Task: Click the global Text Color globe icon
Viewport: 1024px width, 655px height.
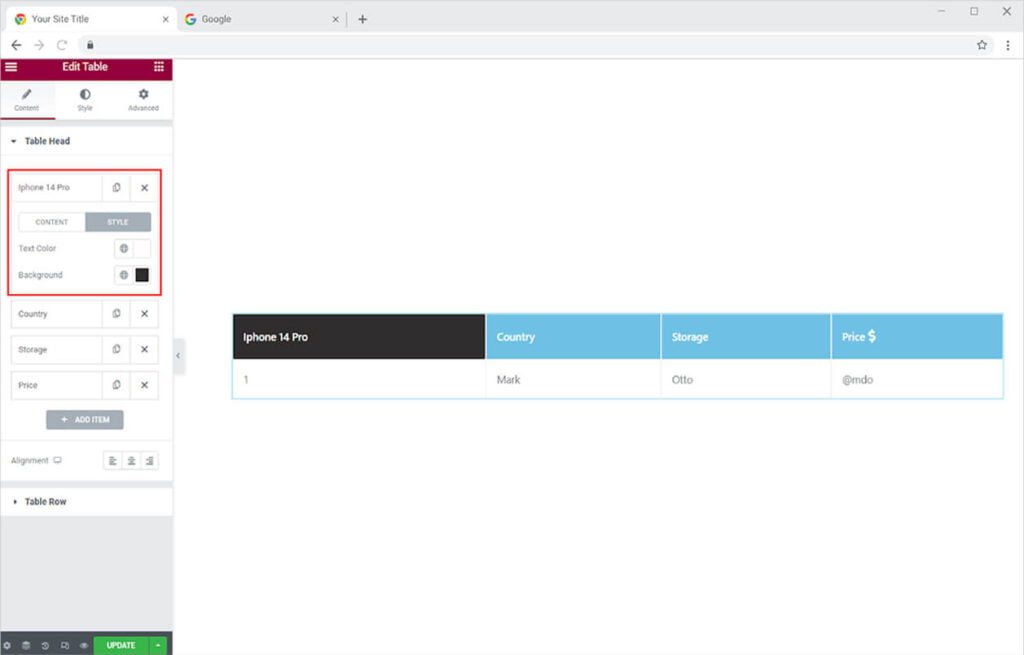Action: (124, 248)
